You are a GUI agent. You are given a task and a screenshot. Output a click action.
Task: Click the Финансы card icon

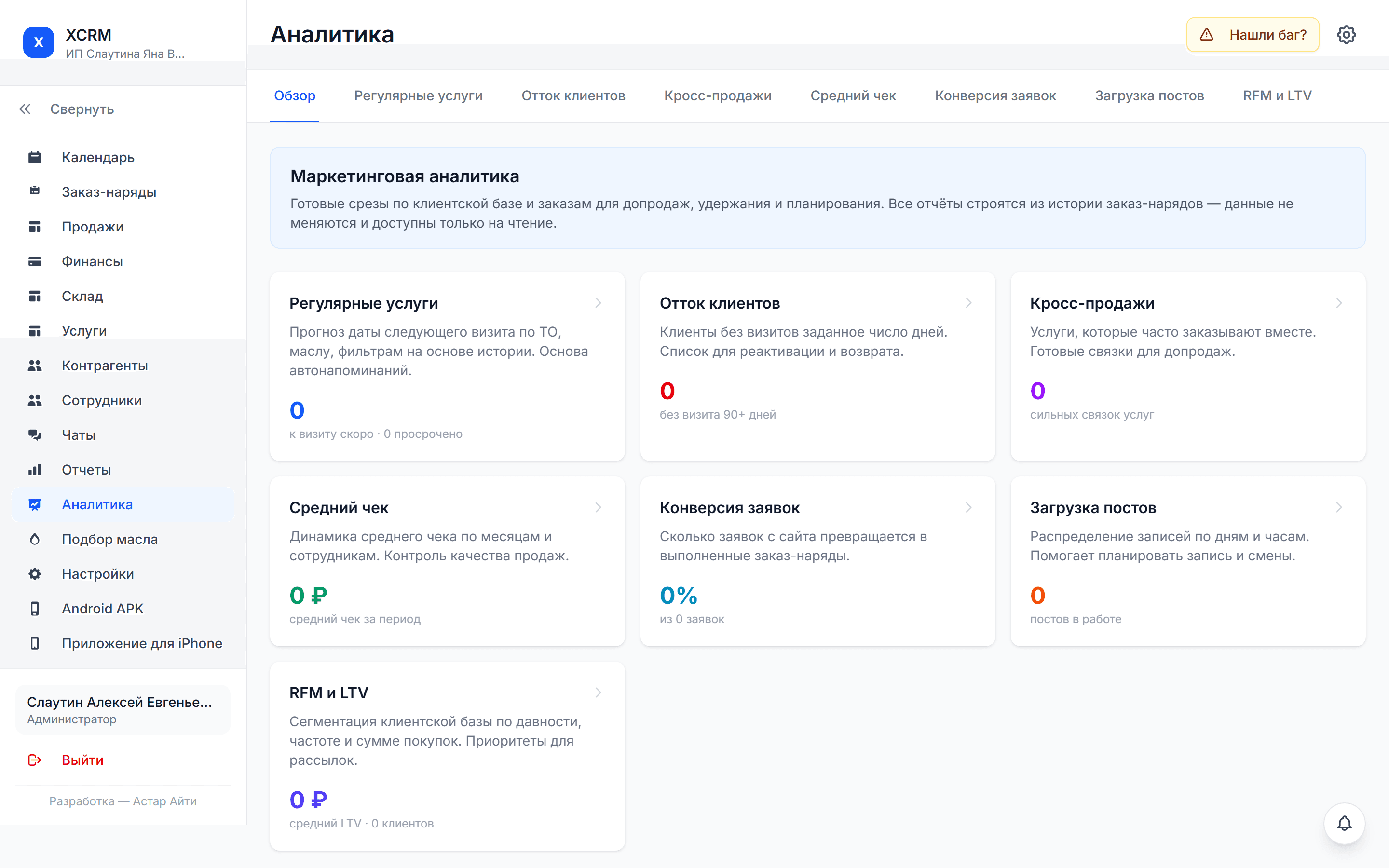(x=34, y=261)
